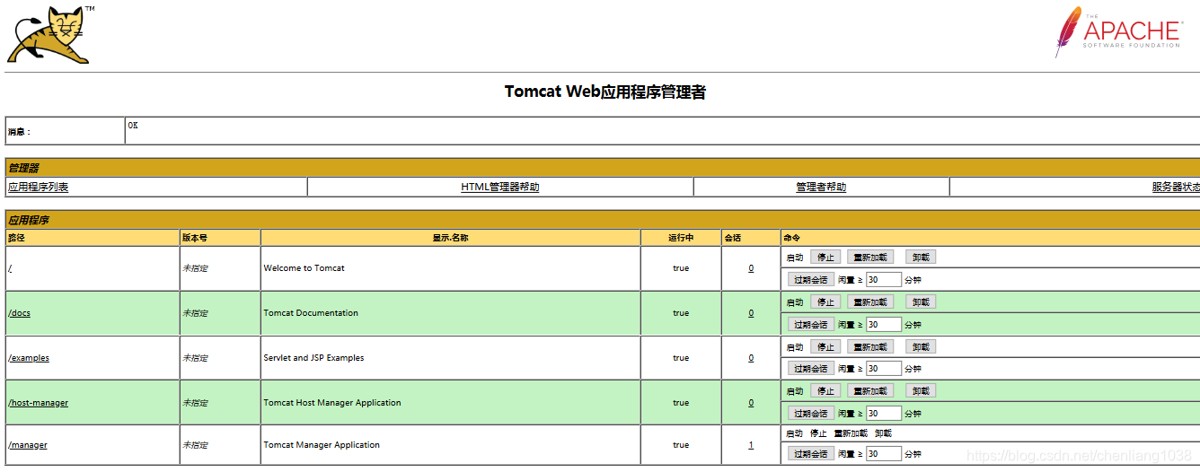Click idle minutes field for /docs
The width and height of the screenshot is (1200, 472).
coord(884,325)
